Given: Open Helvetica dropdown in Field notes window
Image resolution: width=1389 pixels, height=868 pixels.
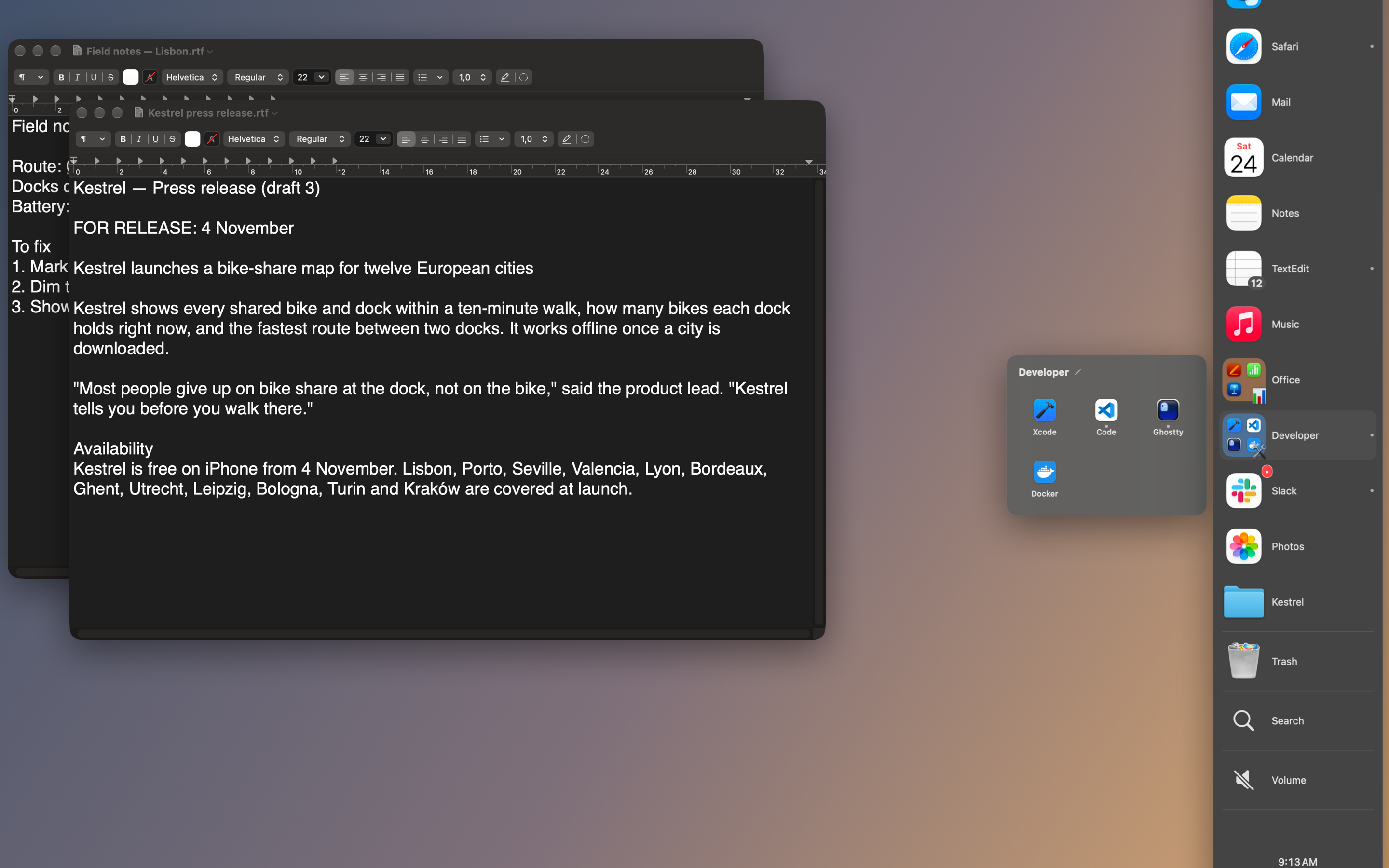Looking at the screenshot, I should point(192,77).
